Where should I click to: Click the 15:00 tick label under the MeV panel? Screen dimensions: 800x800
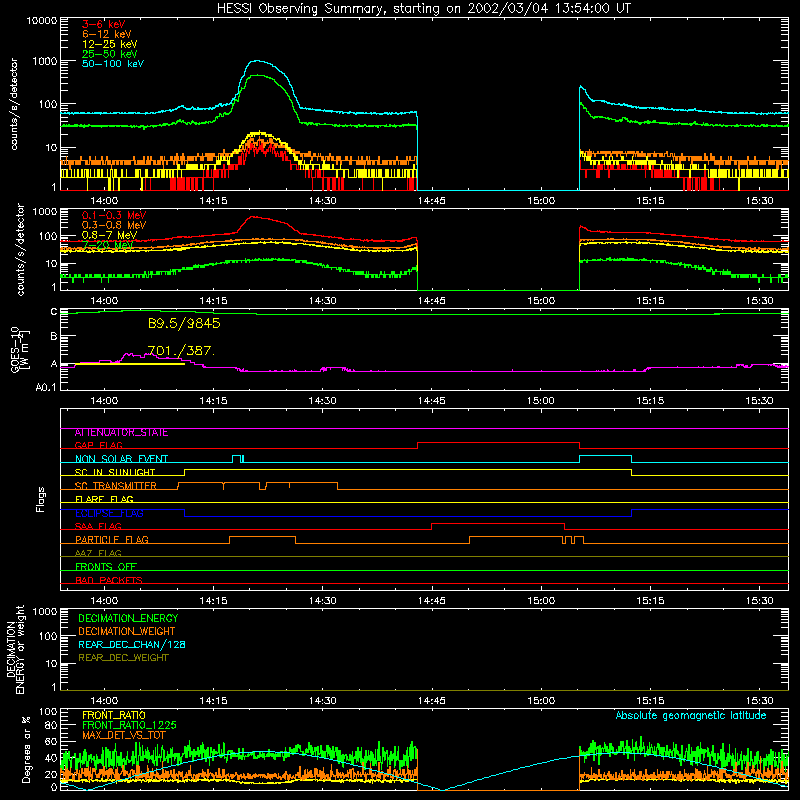tap(541, 301)
